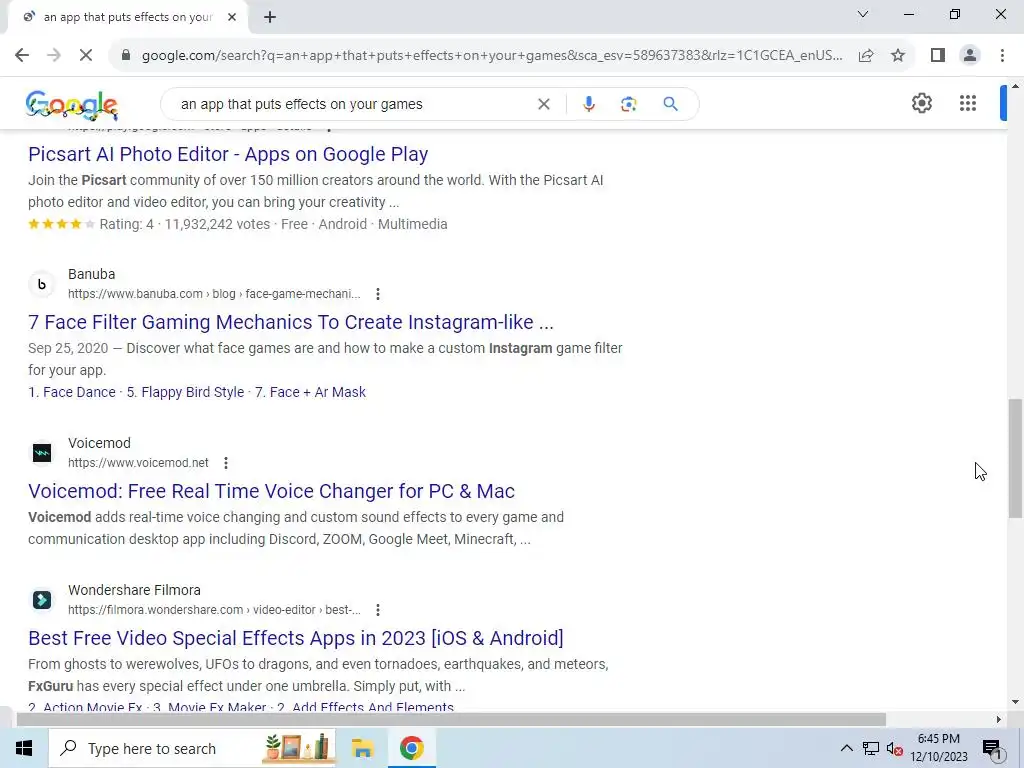Click the filmora.wondershare.com URL breadcrumb
This screenshot has height=768, width=1024.
[x=214, y=610]
